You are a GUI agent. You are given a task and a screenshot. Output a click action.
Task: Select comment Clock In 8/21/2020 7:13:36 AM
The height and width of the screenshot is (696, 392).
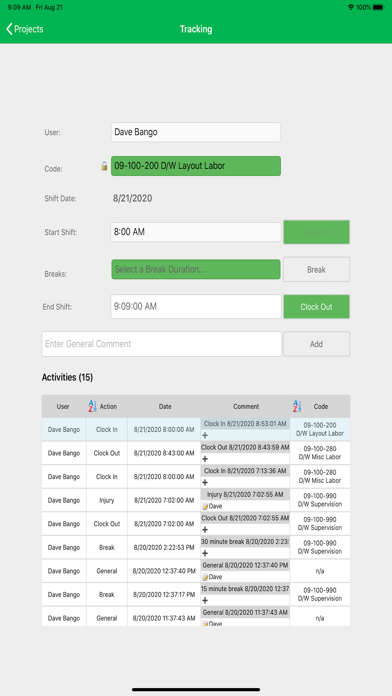pyautogui.click(x=245, y=471)
